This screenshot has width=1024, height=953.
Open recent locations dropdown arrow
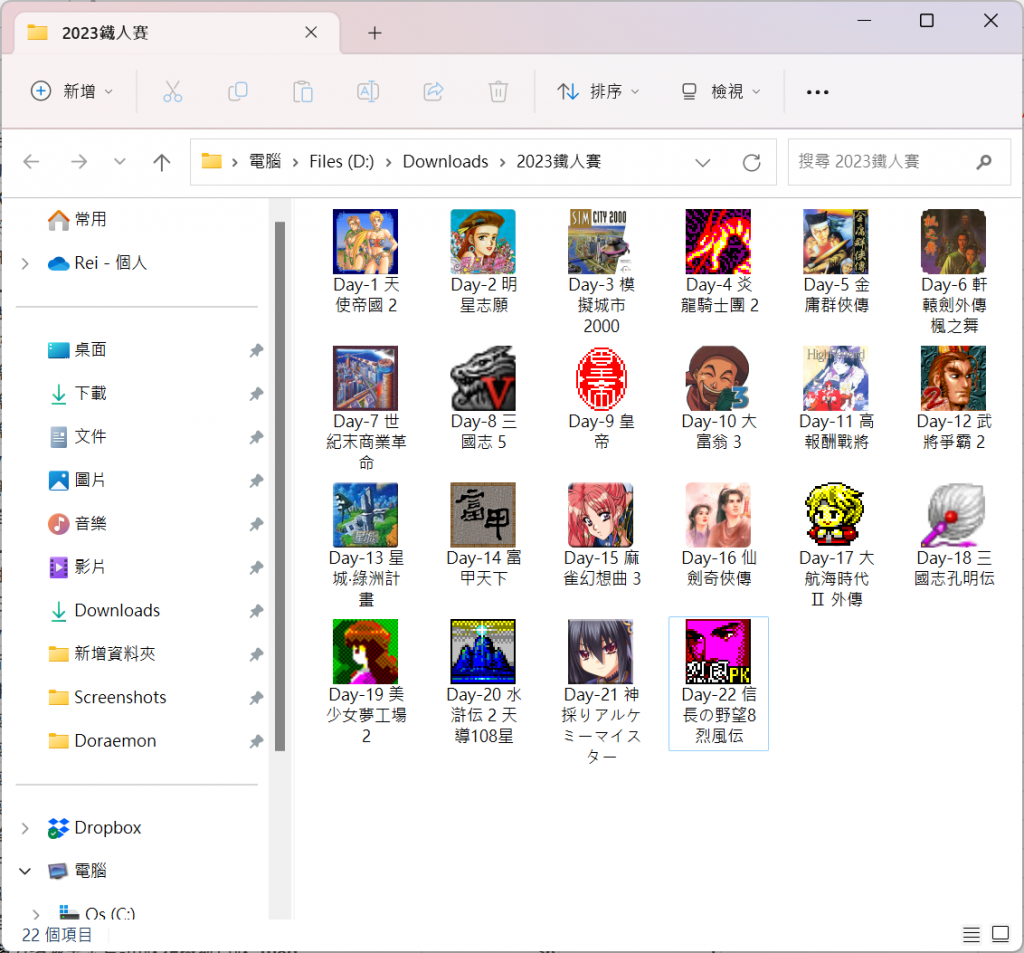click(120, 161)
